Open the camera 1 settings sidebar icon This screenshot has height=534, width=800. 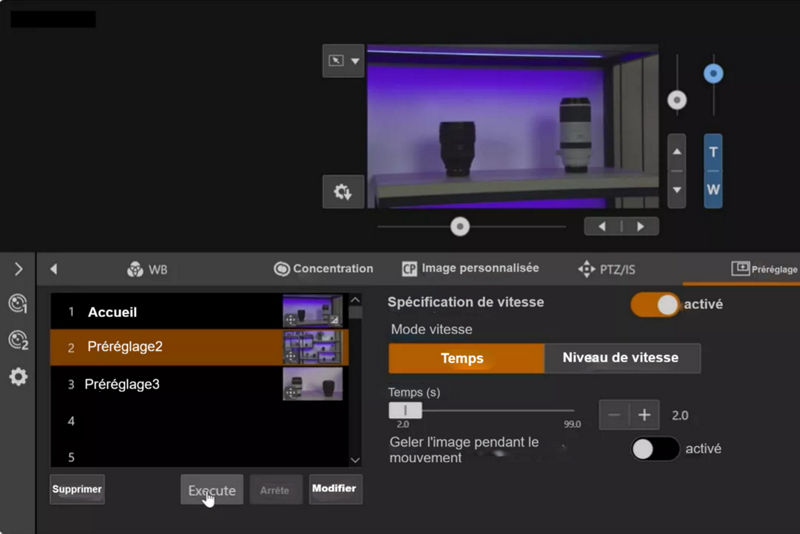[18, 304]
